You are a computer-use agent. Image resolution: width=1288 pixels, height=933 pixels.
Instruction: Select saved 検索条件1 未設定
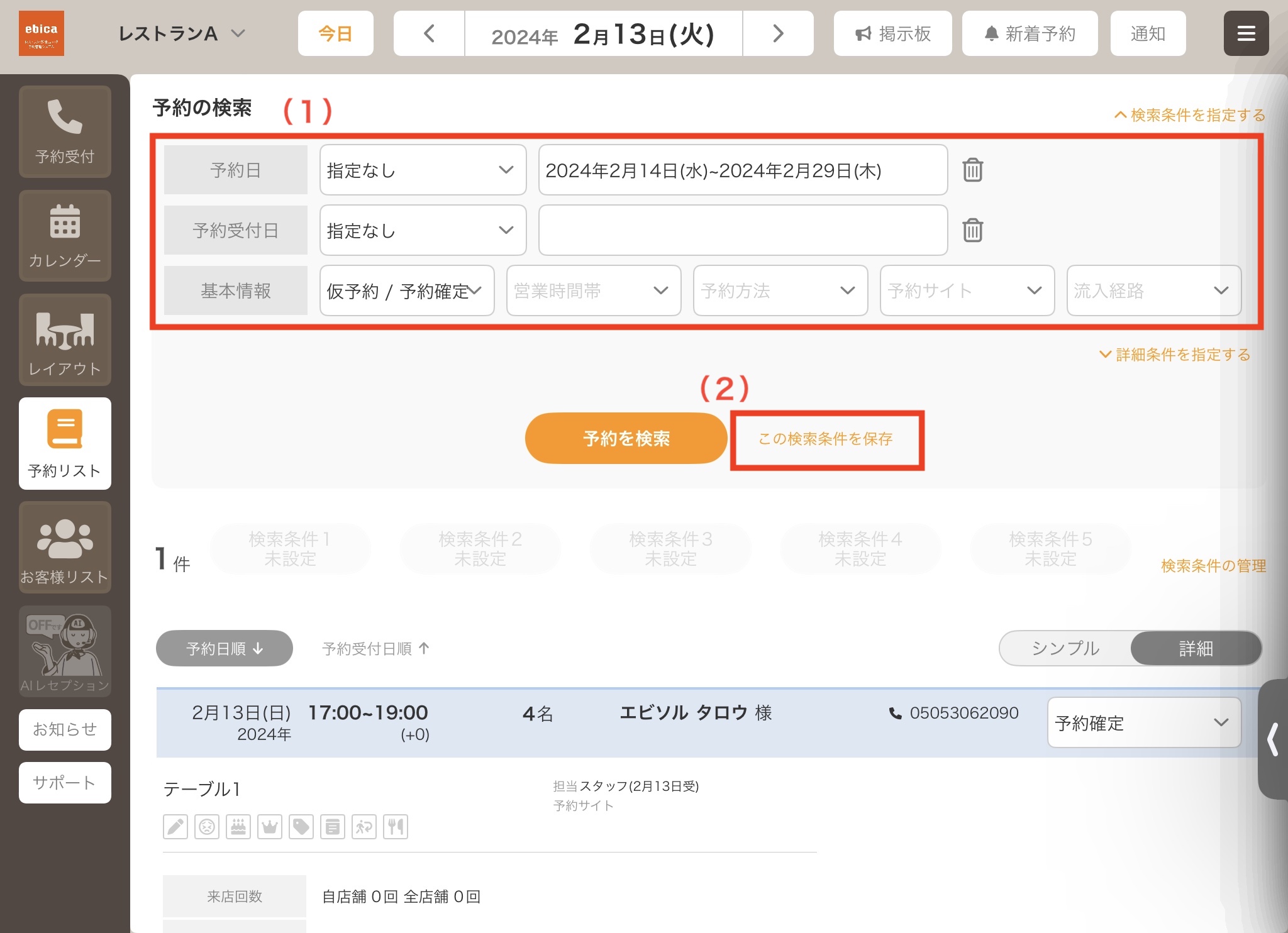click(290, 548)
